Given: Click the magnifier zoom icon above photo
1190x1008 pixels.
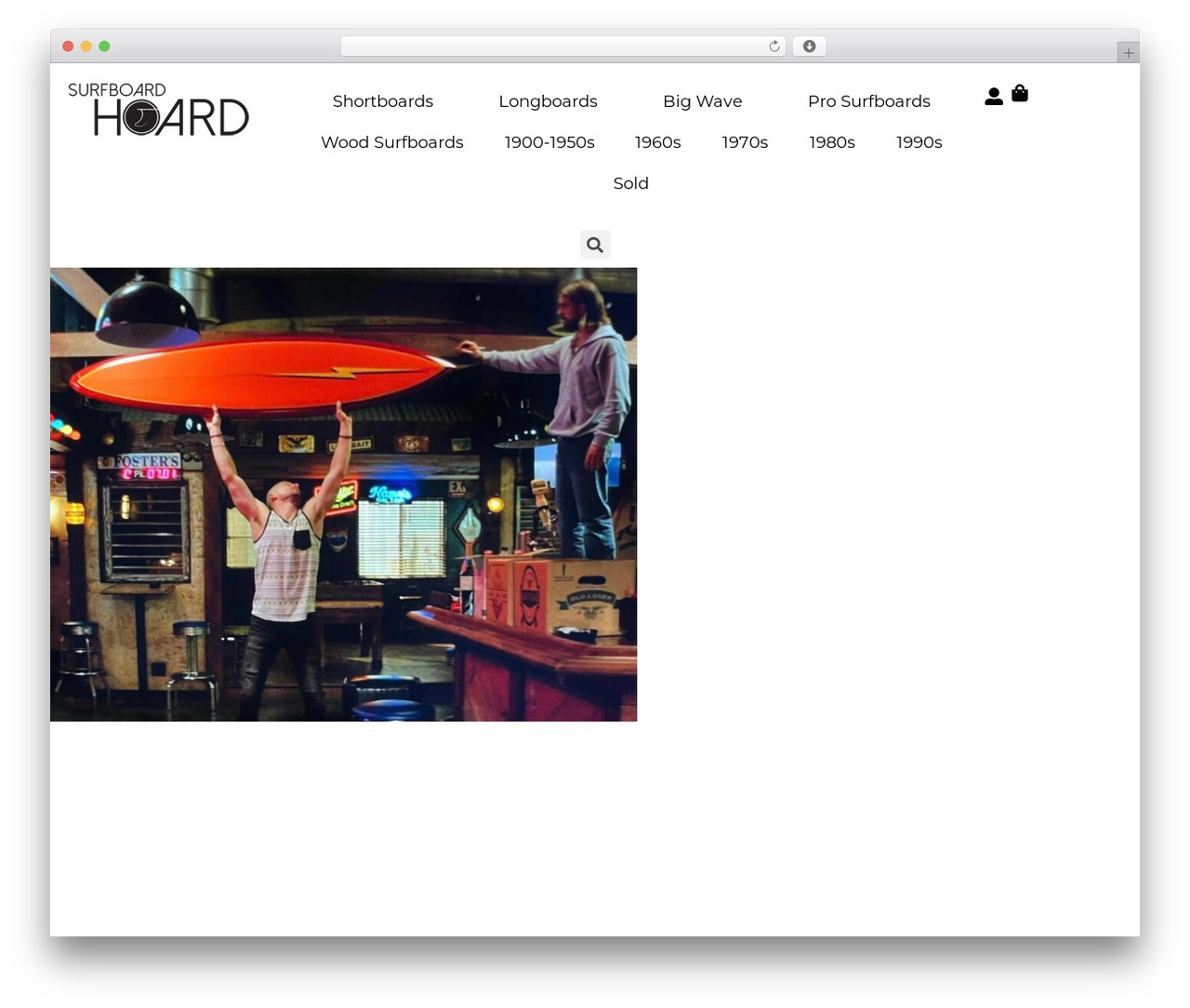Looking at the screenshot, I should 595,245.
